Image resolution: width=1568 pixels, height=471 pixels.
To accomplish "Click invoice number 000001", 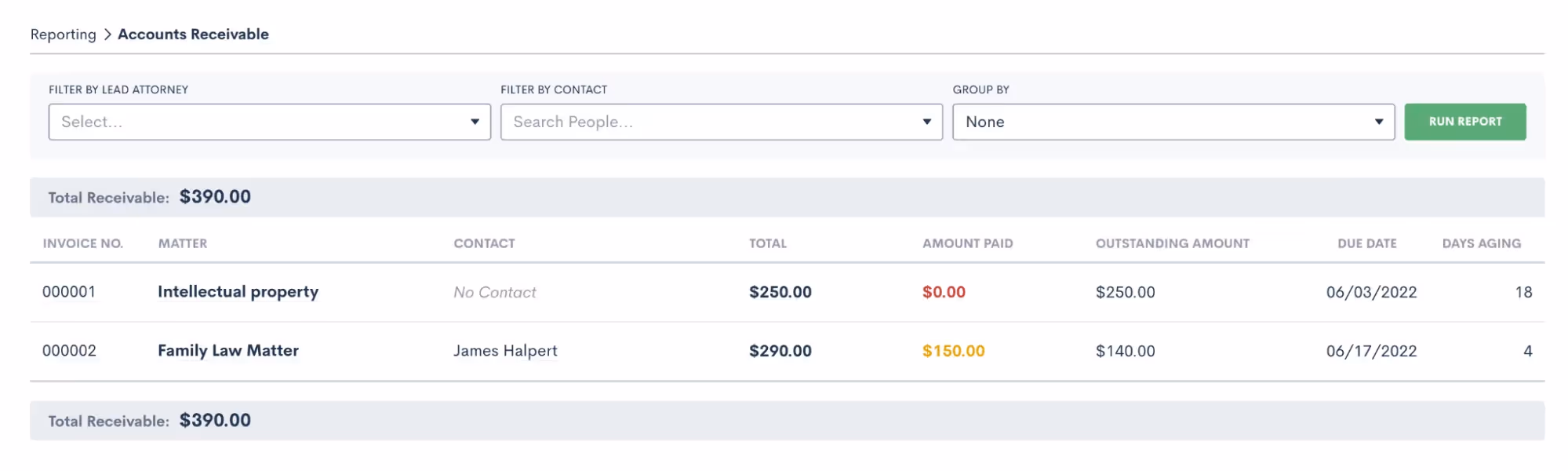I will pyautogui.click(x=69, y=292).
